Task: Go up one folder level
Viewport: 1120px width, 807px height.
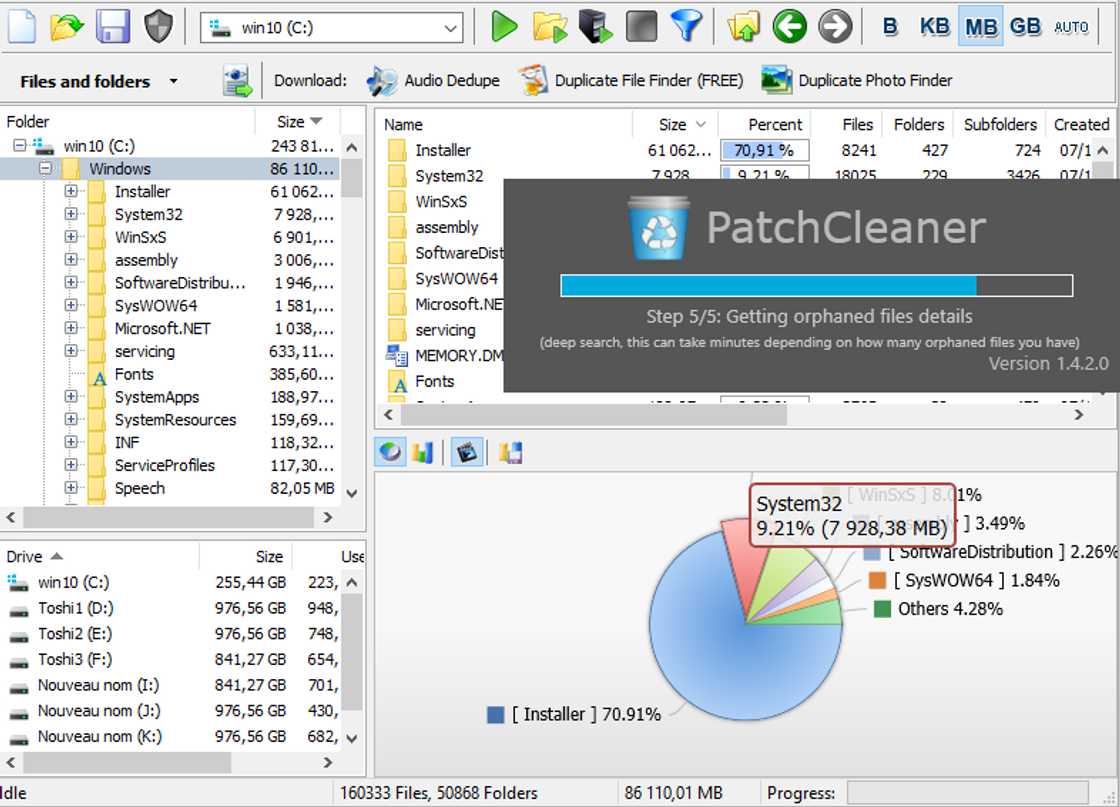Action: click(743, 27)
